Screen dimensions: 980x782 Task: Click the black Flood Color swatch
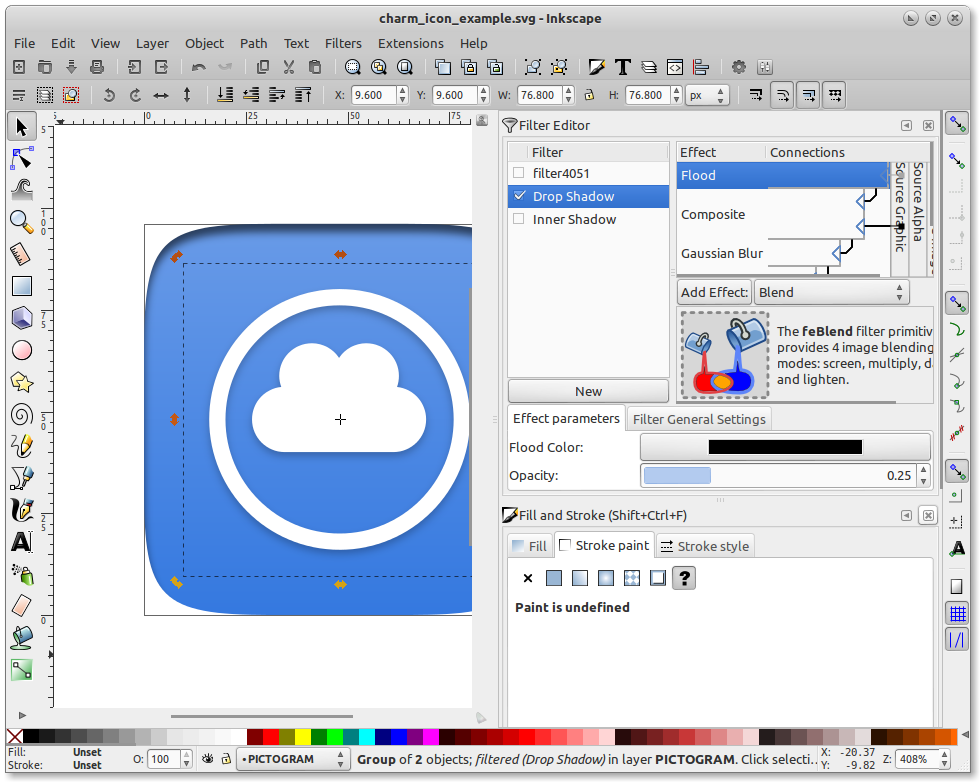785,447
